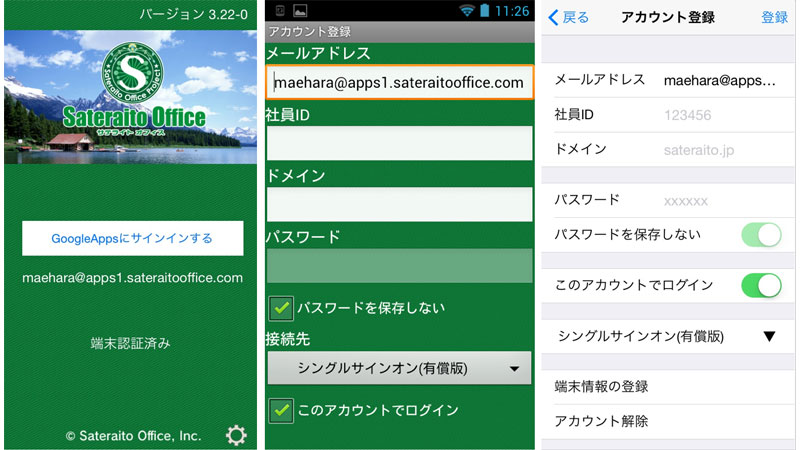Open the 接続先 シングルサインオン dropdown on Android

[x=399, y=368]
